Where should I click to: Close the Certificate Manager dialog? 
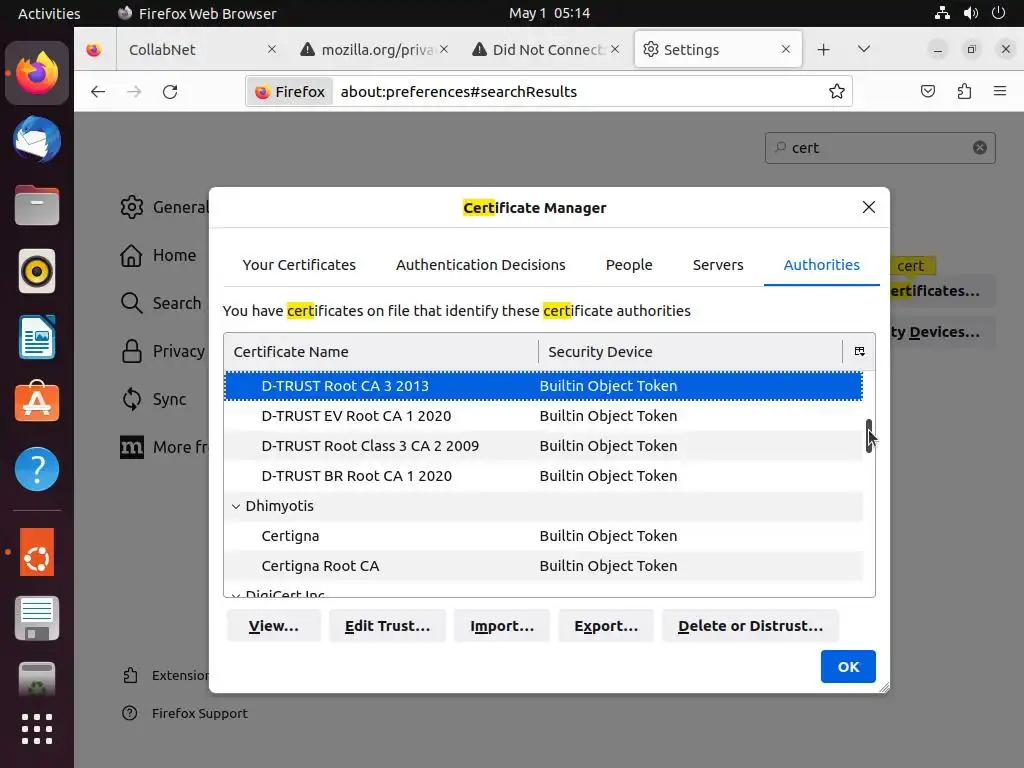pyautogui.click(x=869, y=207)
